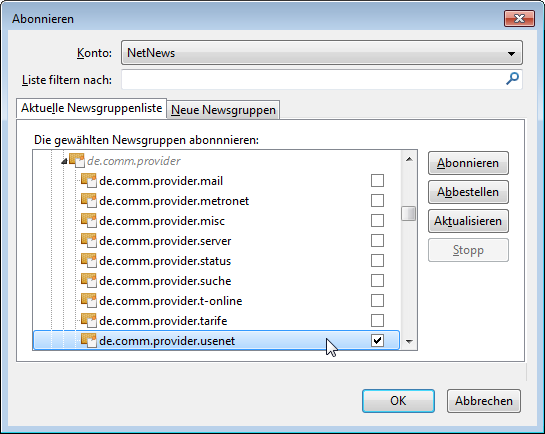
Task: Click the icon next to de.comm.provider.server
Action: (x=89, y=240)
